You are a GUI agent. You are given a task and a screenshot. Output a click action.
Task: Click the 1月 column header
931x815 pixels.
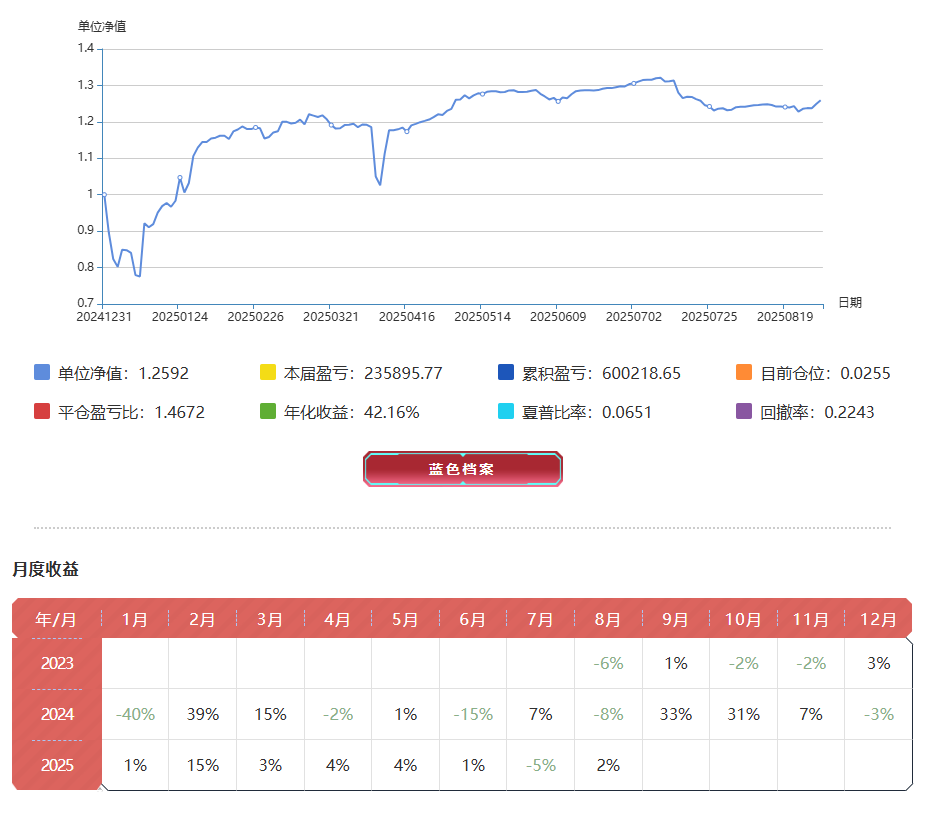click(x=135, y=619)
